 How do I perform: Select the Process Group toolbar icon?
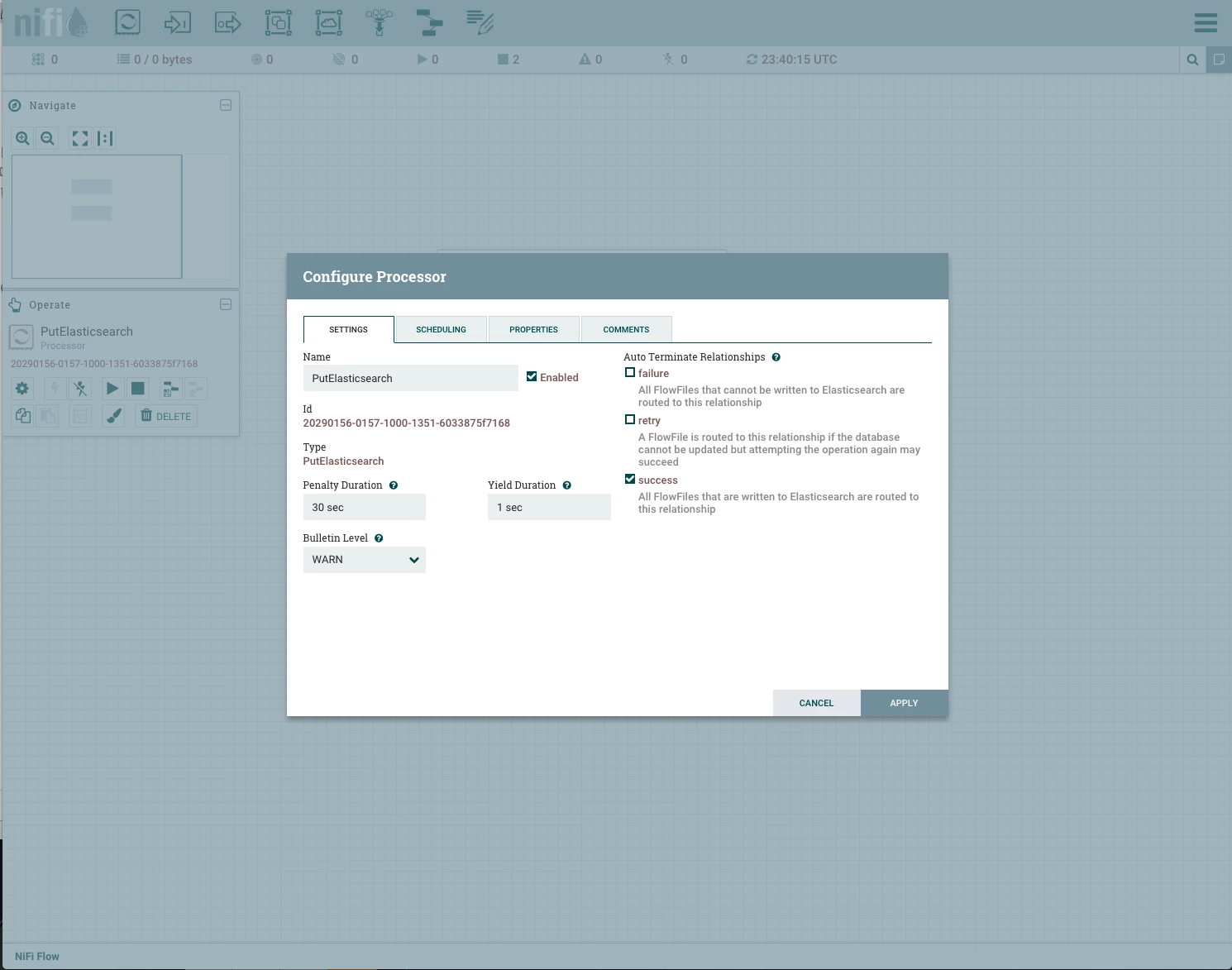pyautogui.click(x=279, y=22)
